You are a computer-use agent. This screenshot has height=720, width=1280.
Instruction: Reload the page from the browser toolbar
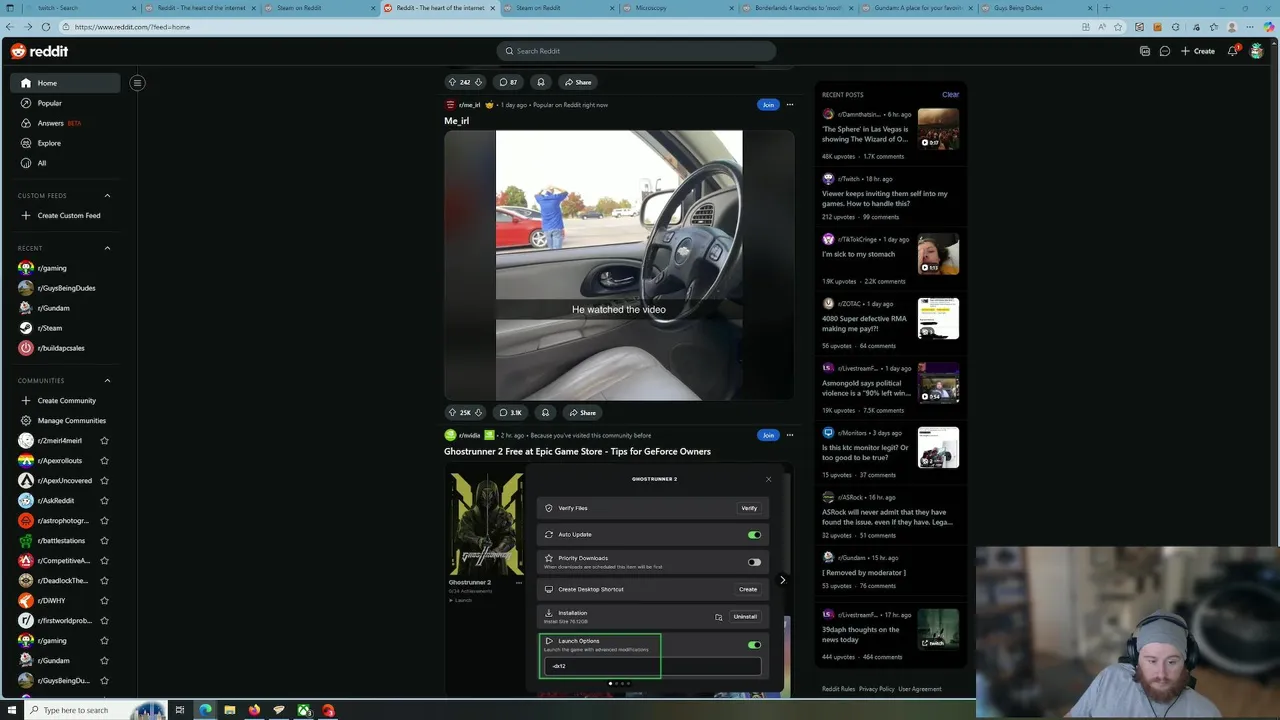pyautogui.click(x=46, y=27)
